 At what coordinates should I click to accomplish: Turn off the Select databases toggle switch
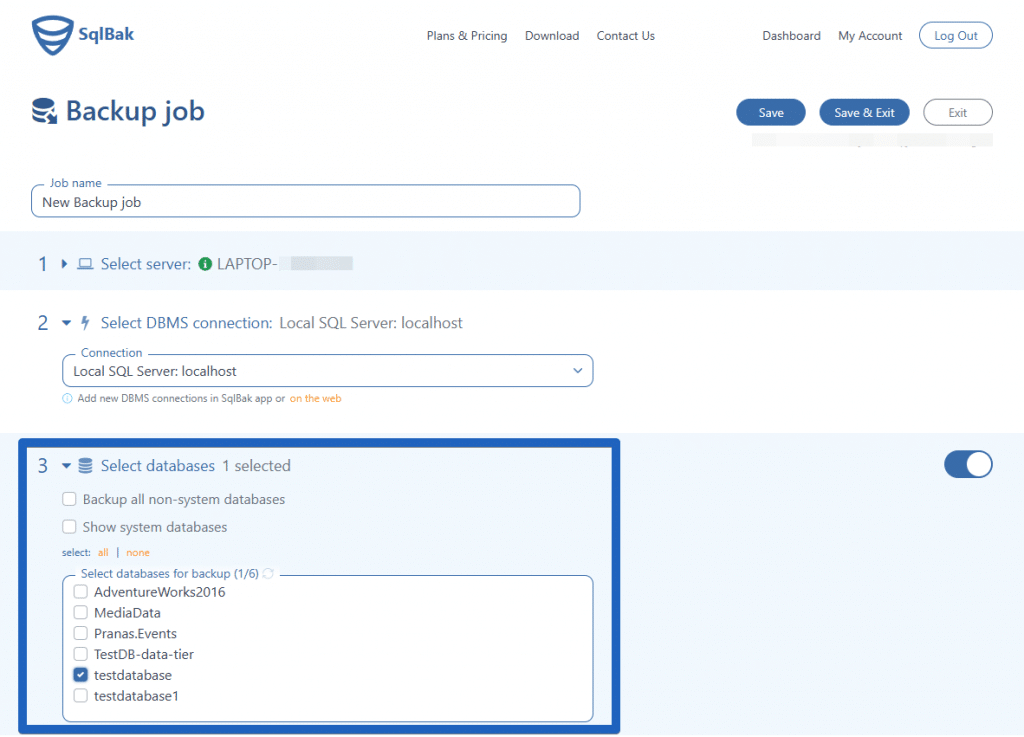point(968,464)
